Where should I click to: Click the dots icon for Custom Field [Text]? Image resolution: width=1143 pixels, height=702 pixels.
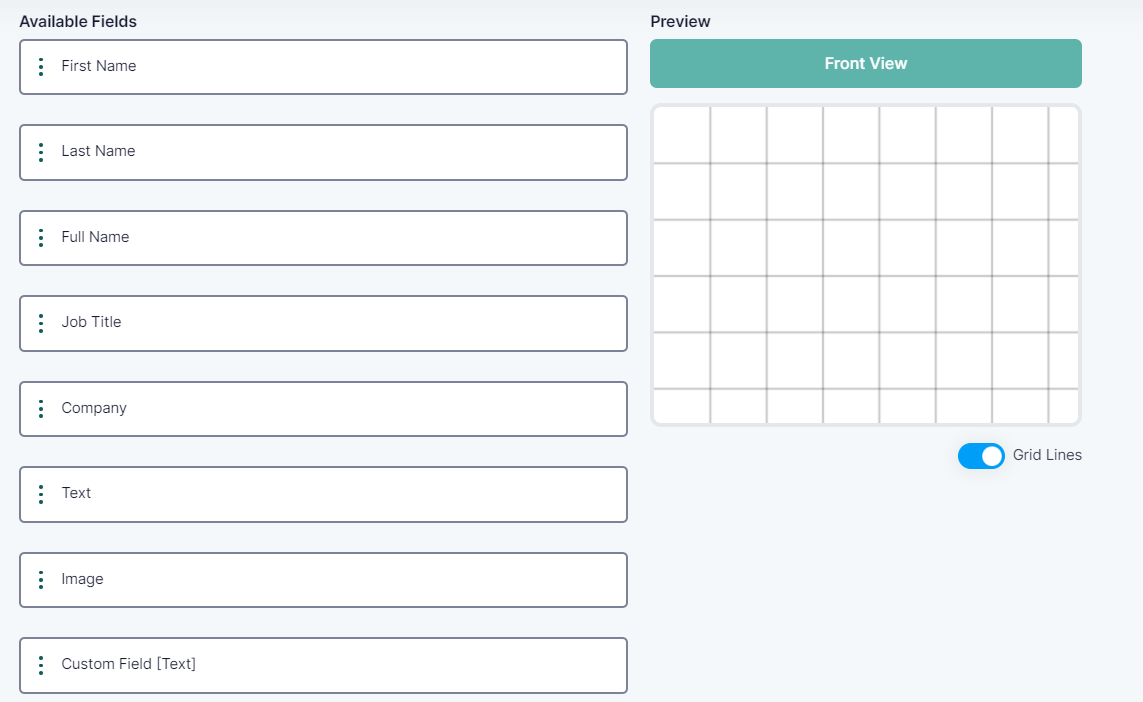[x=41, y=665]
